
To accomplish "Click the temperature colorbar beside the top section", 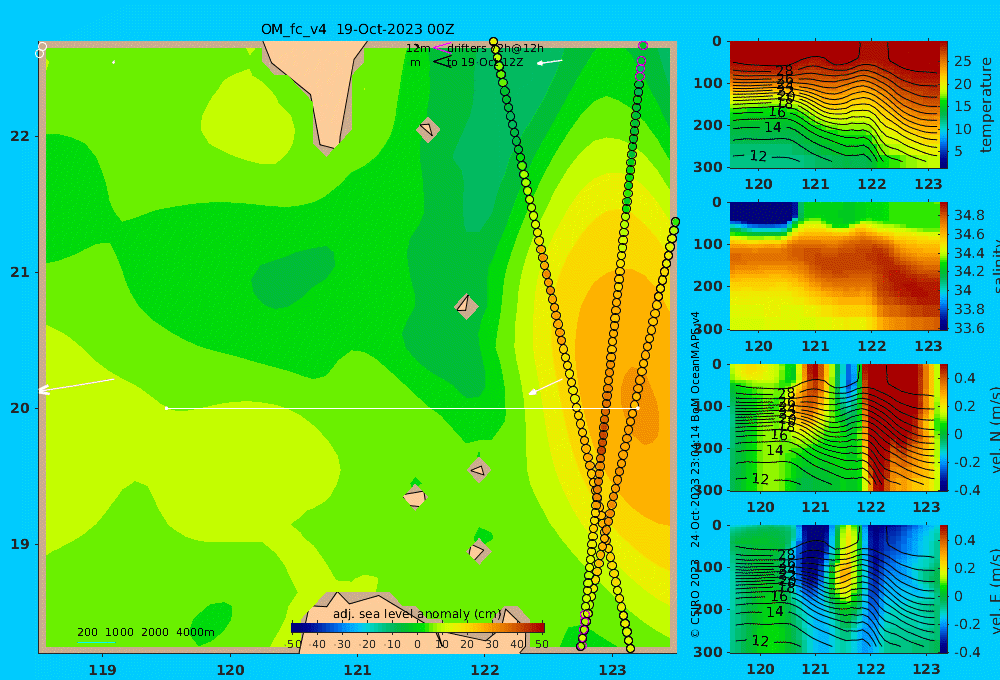I will pos(943,105).
